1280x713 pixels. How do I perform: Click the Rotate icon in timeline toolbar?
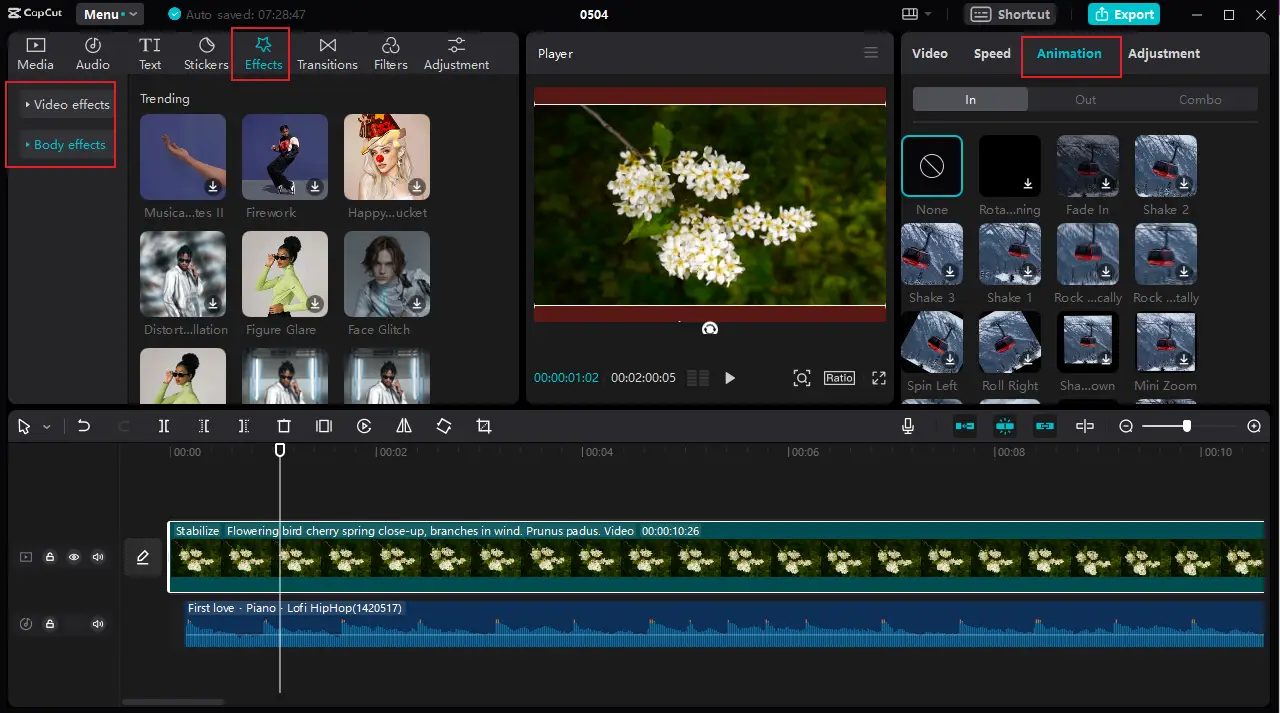pos(444,426)
